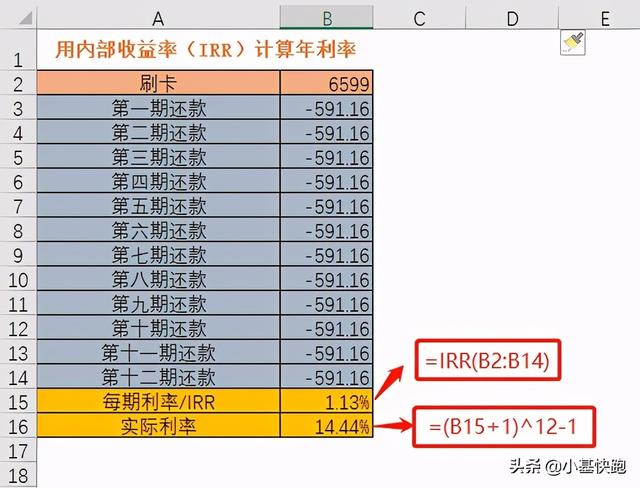Click -591.16 in row 8
The height and width of the screenshot is (488, 640).
[327, 230]
